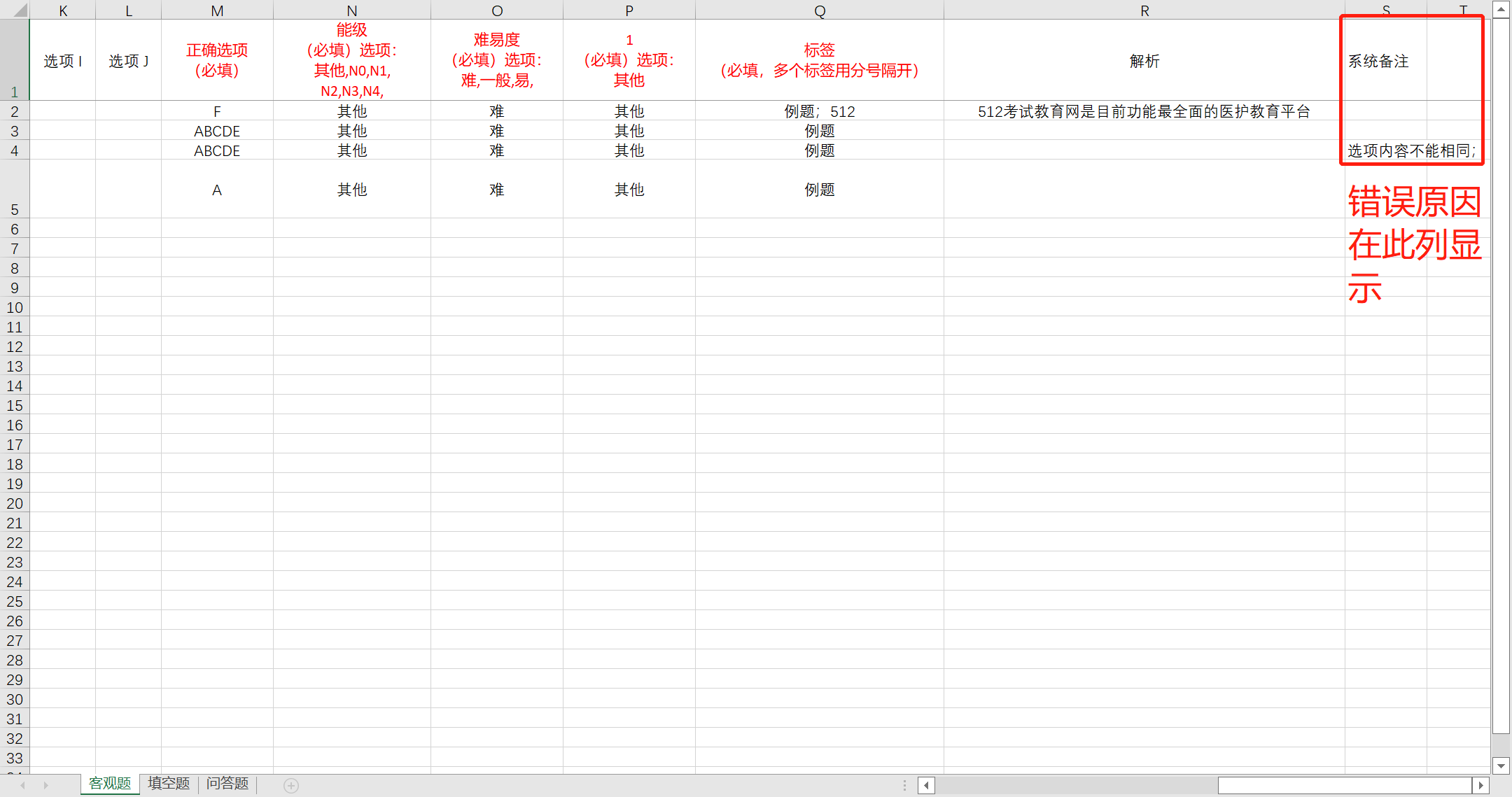Click horizontal scrollbar right arrow
The width and height of the screenshot is (1512, 797).
click(x=1480, y=785)
